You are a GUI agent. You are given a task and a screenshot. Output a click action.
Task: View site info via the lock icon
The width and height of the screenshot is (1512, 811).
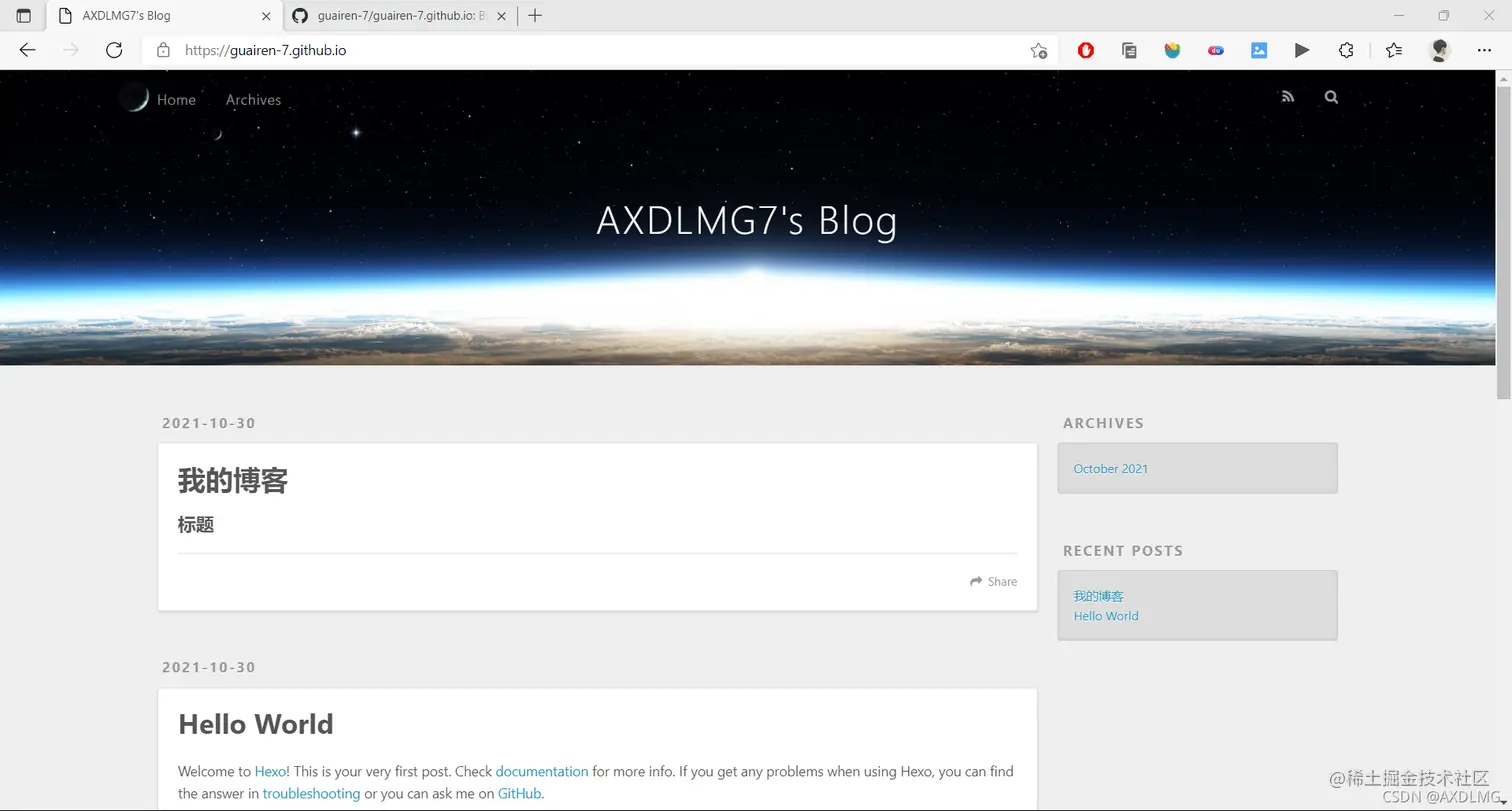[164, 50]
